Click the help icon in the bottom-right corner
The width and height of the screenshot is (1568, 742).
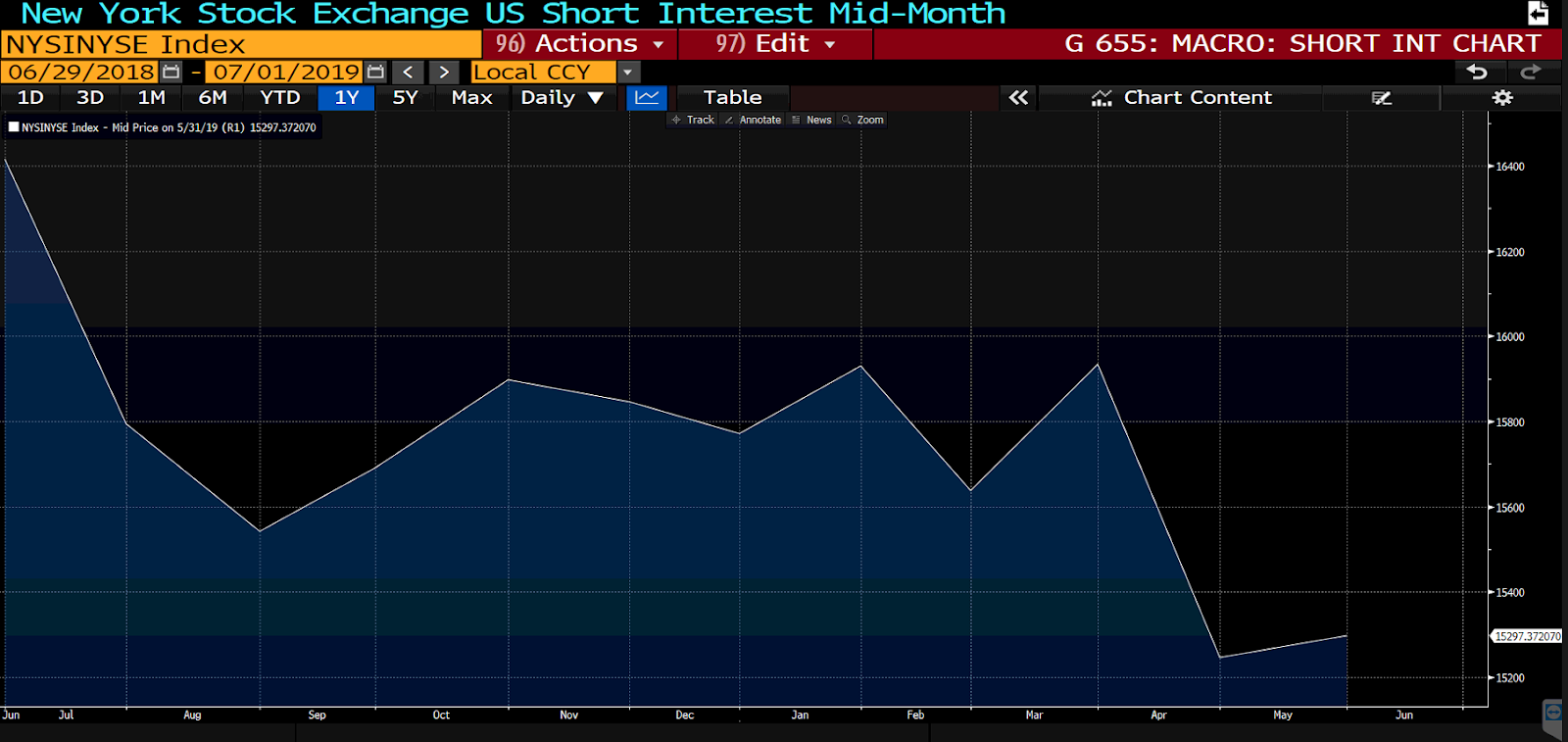[x=1553, y=713]
